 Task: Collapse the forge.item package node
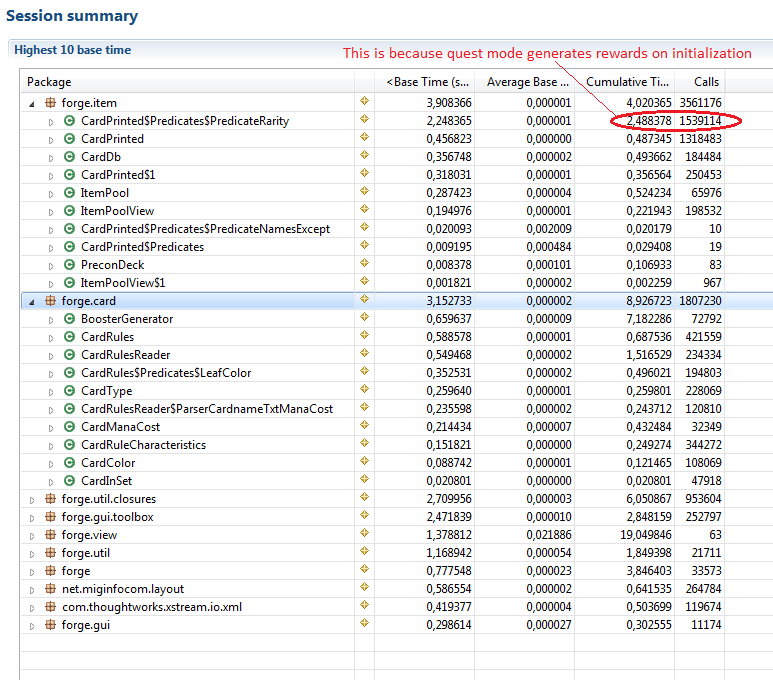click(32, 103)
